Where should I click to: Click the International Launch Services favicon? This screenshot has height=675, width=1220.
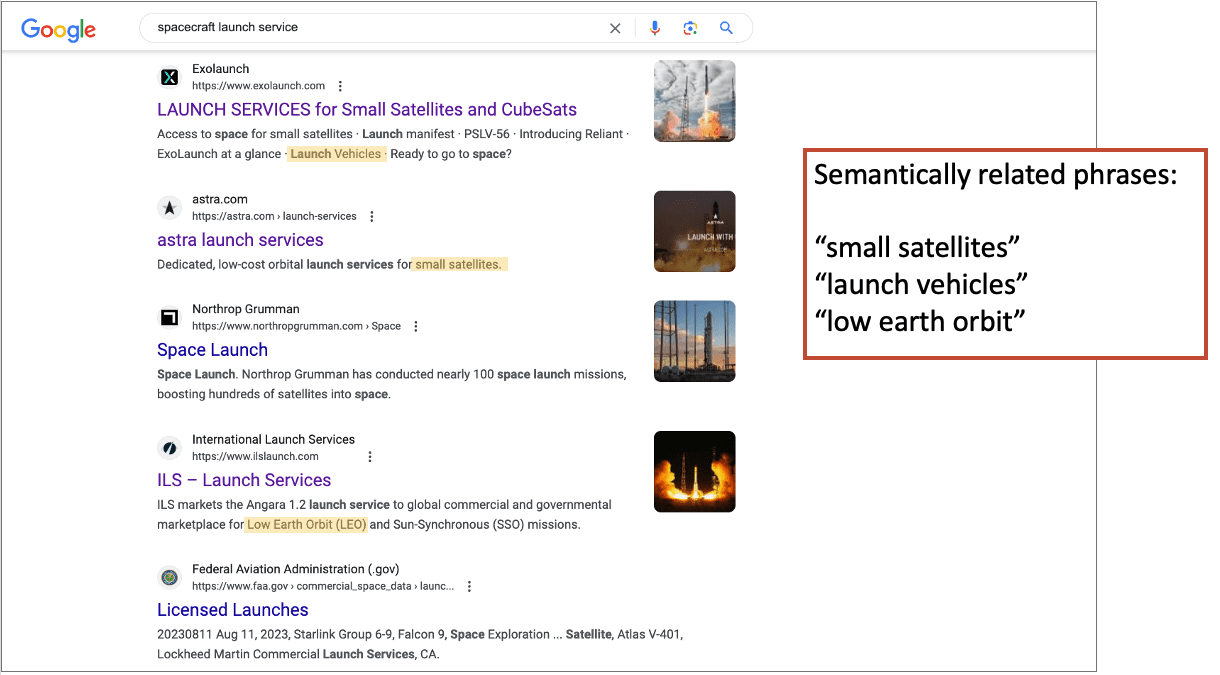tap(170, 447)
